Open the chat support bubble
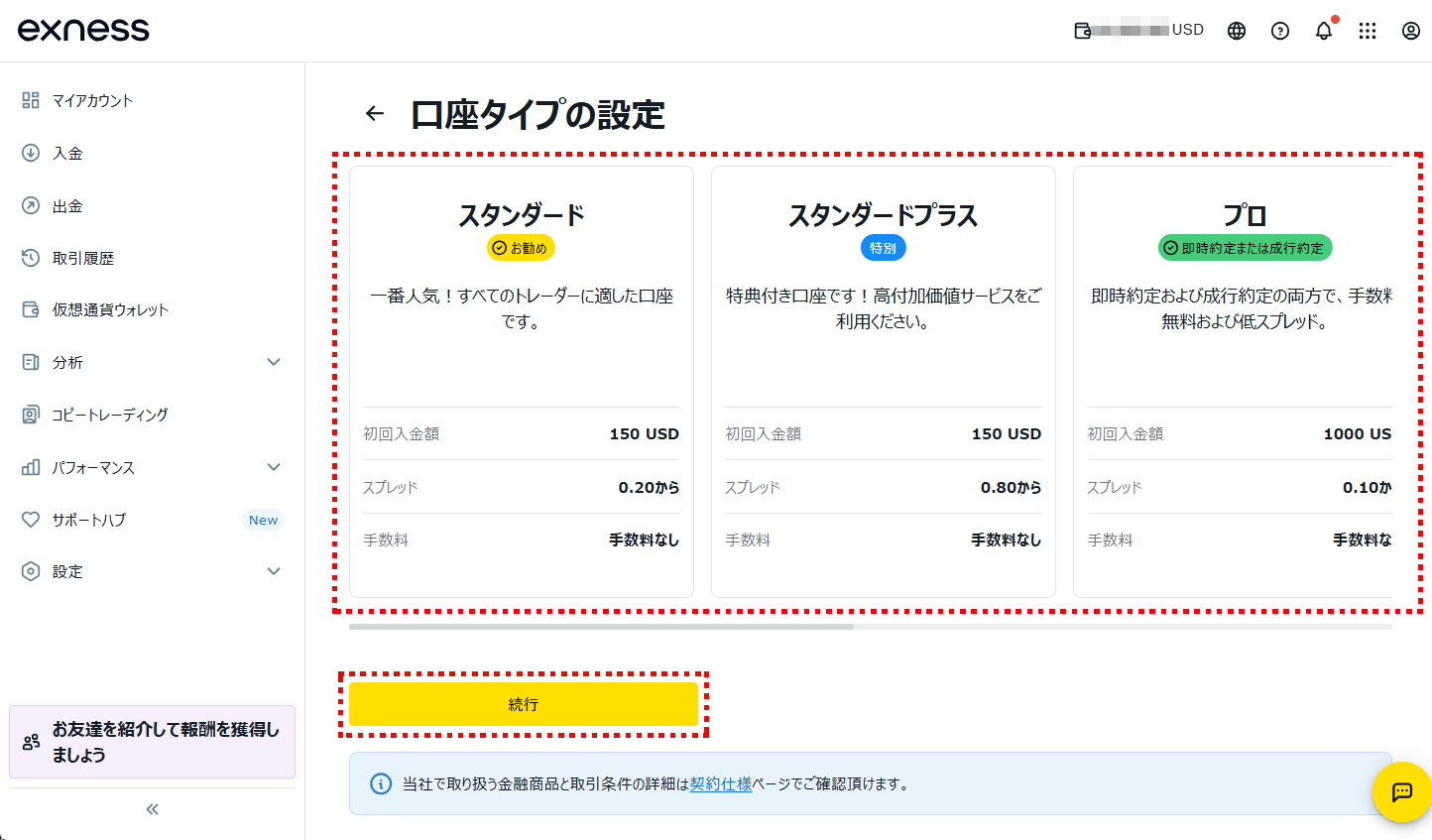Screen dimensions: 1432x840 pyautogui.click(x=1401, y=792)
